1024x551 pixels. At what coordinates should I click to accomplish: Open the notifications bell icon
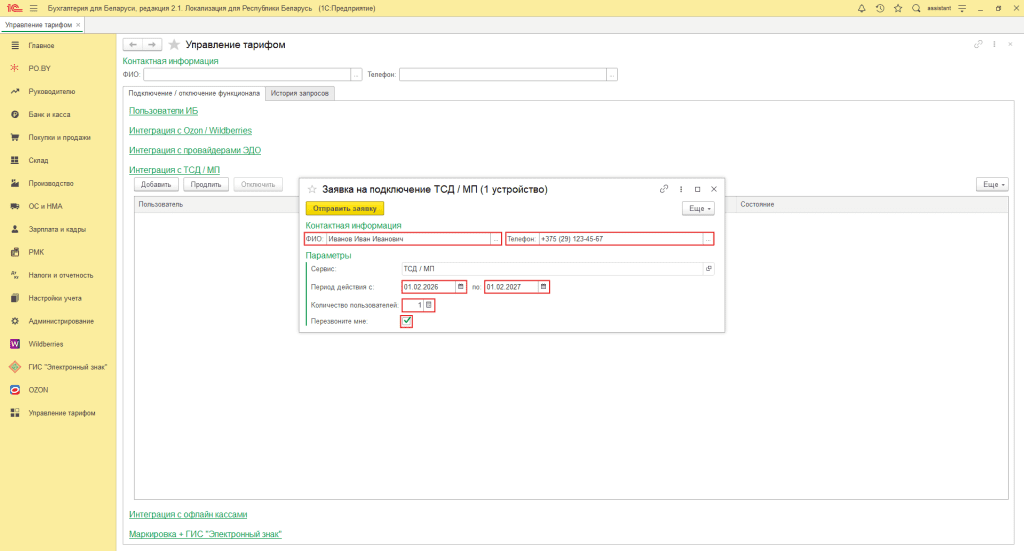(x=862, y=8)
